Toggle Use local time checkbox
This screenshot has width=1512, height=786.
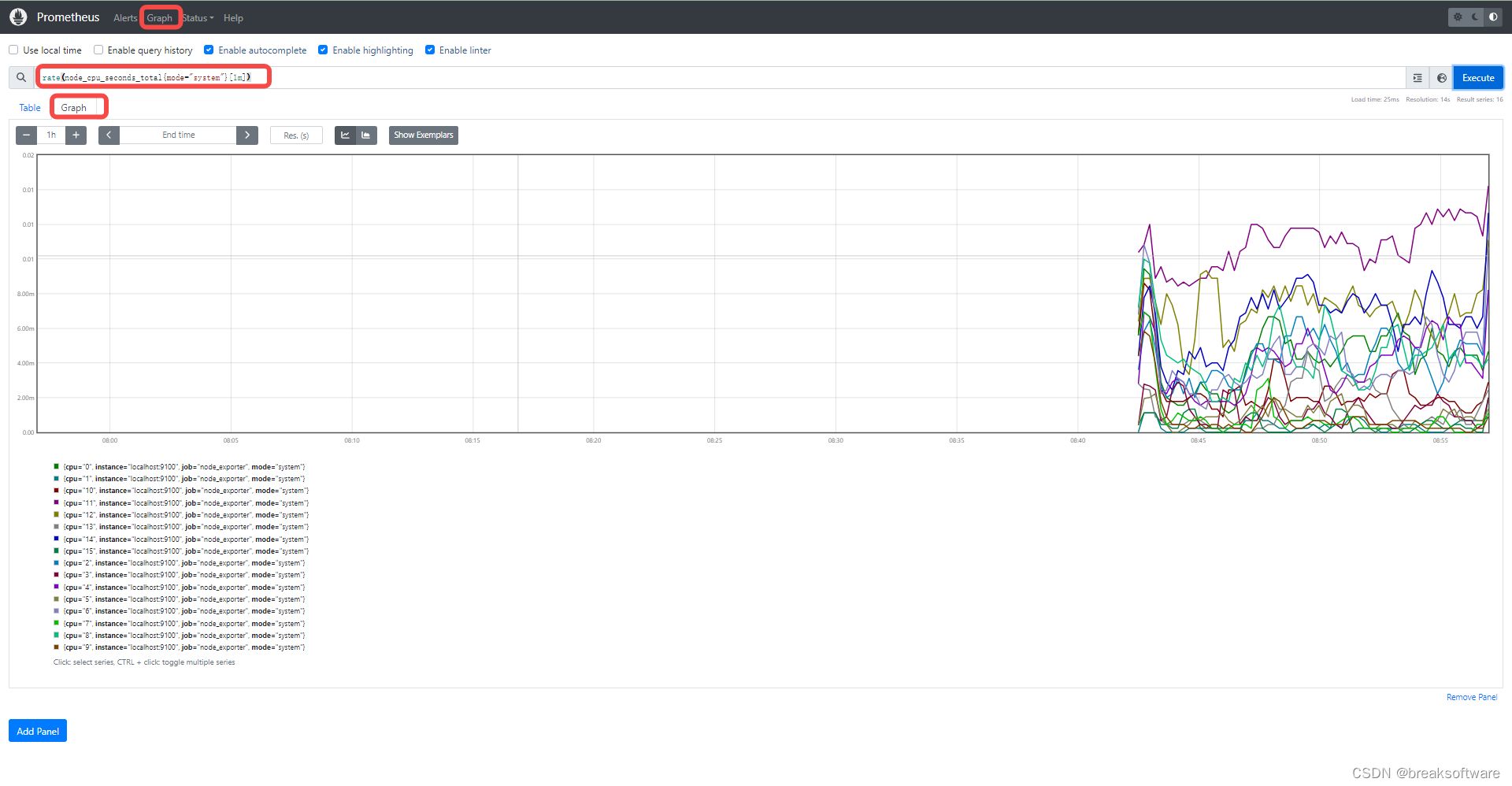(x=13, y=50)
